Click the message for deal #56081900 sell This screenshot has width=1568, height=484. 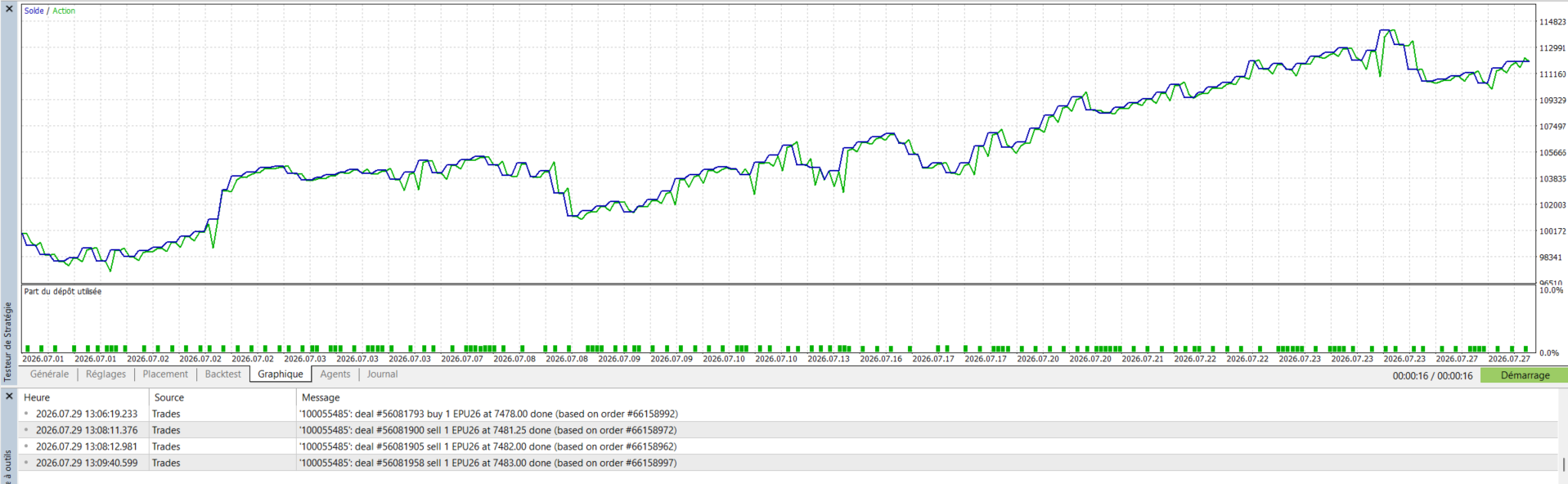(487, 430)
